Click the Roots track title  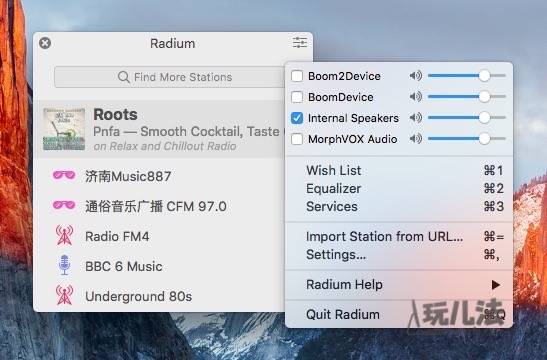pos(115,114)
